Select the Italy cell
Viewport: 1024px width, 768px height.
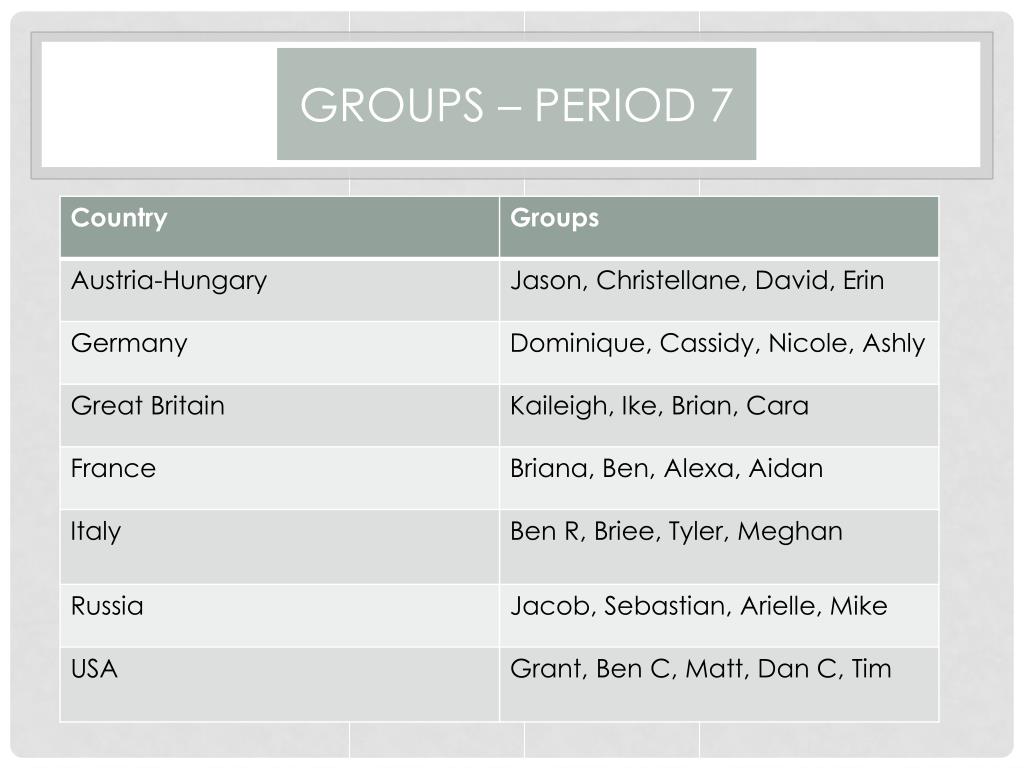tap(280, 547)
